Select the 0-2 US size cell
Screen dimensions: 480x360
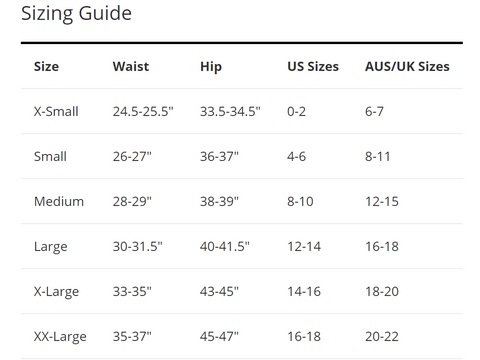pos(296,111)
